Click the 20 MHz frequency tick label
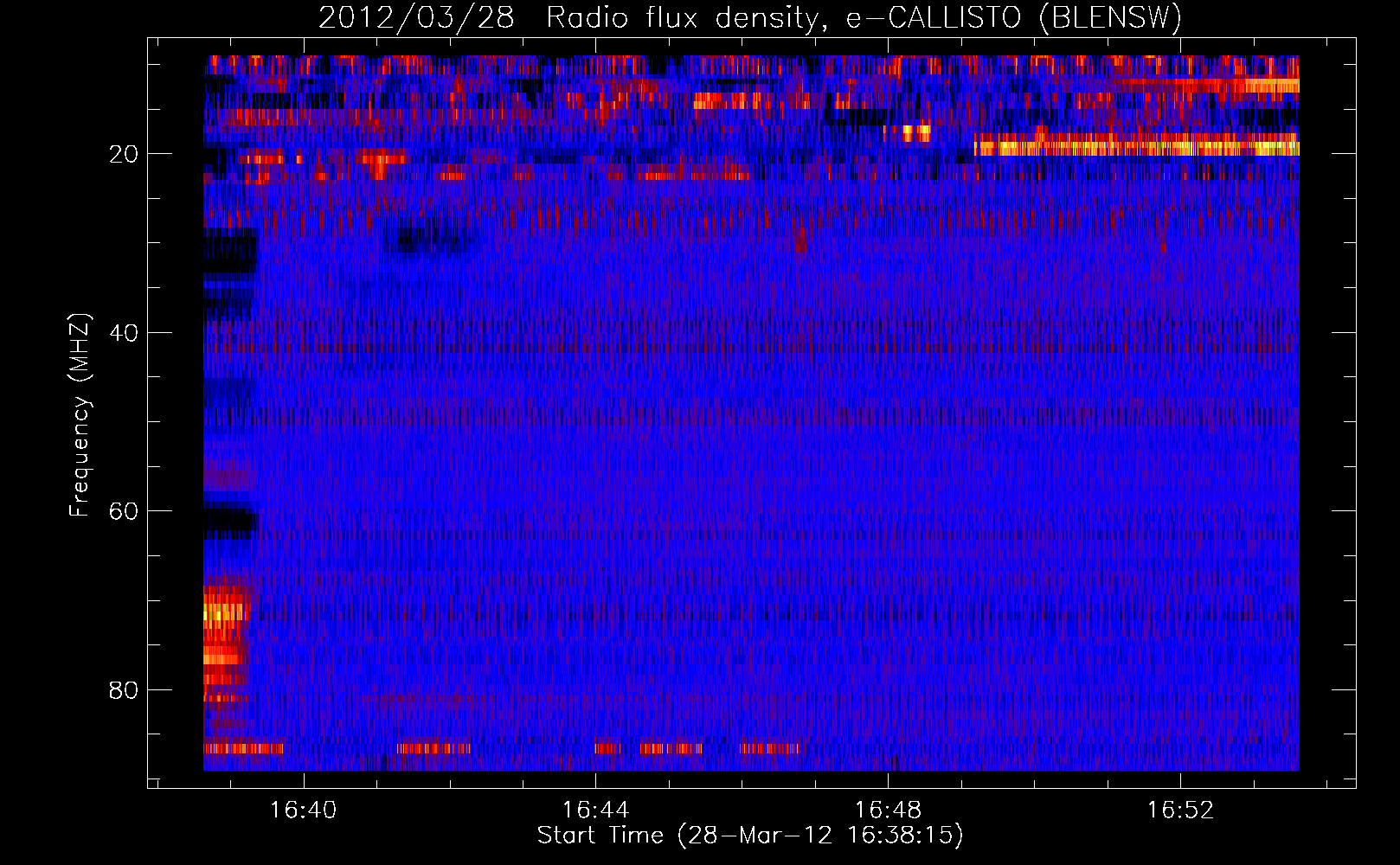The height and width of the screenshot is (865, 1400). click(x=124, y=154)
